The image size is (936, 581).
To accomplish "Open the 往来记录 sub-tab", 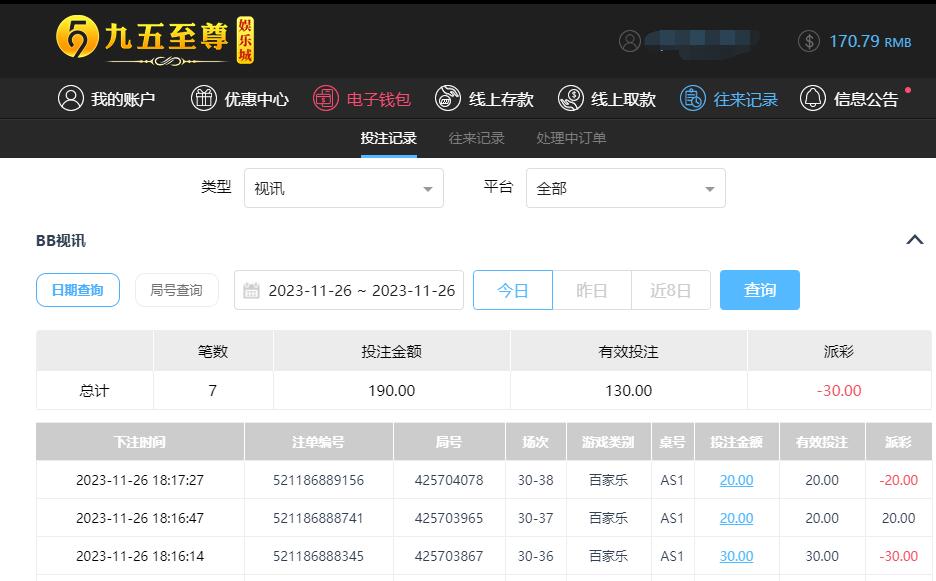I will pos(476,138).
